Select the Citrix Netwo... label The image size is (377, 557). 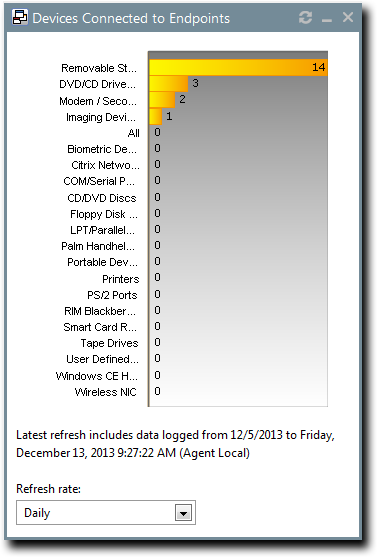click(106, 165)
